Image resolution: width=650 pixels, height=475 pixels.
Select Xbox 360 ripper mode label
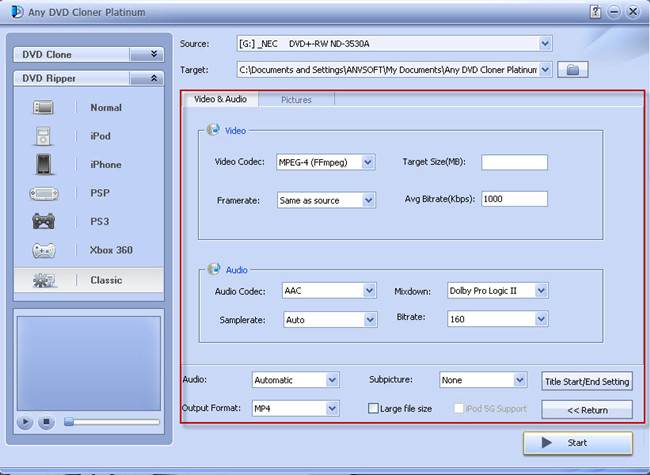[111, 250]
